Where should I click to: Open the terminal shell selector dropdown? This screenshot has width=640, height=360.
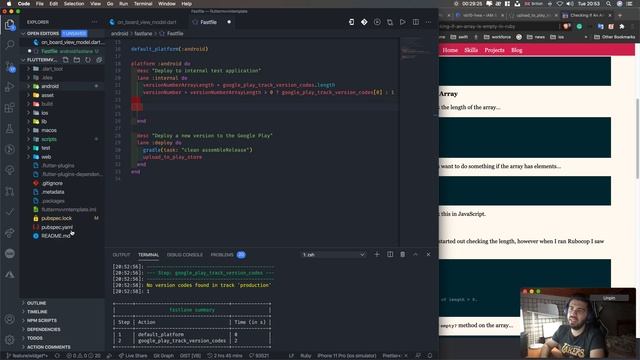point(333,255)
